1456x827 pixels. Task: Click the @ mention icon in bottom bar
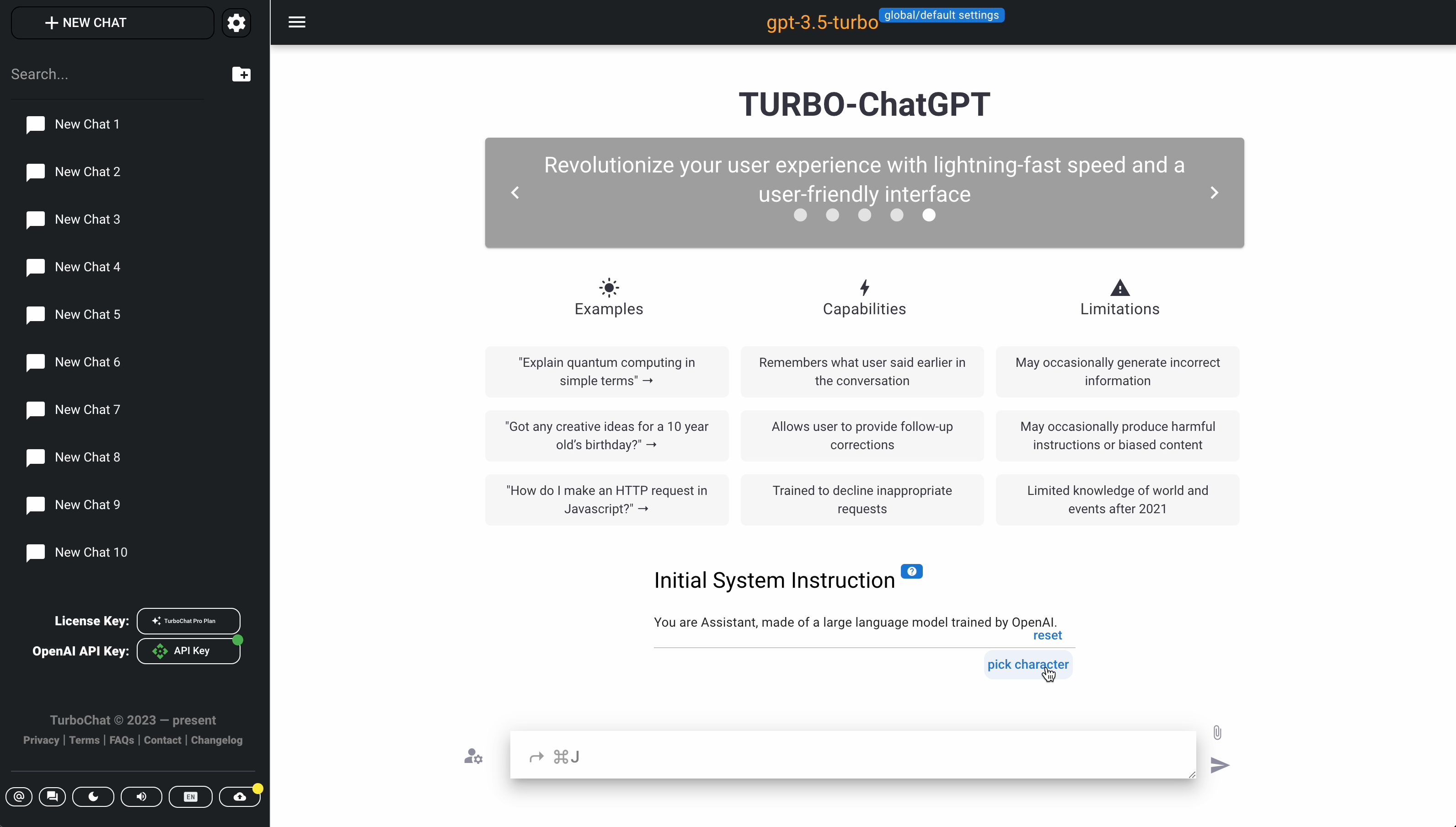pyautogui.click(x=19, y=796)
